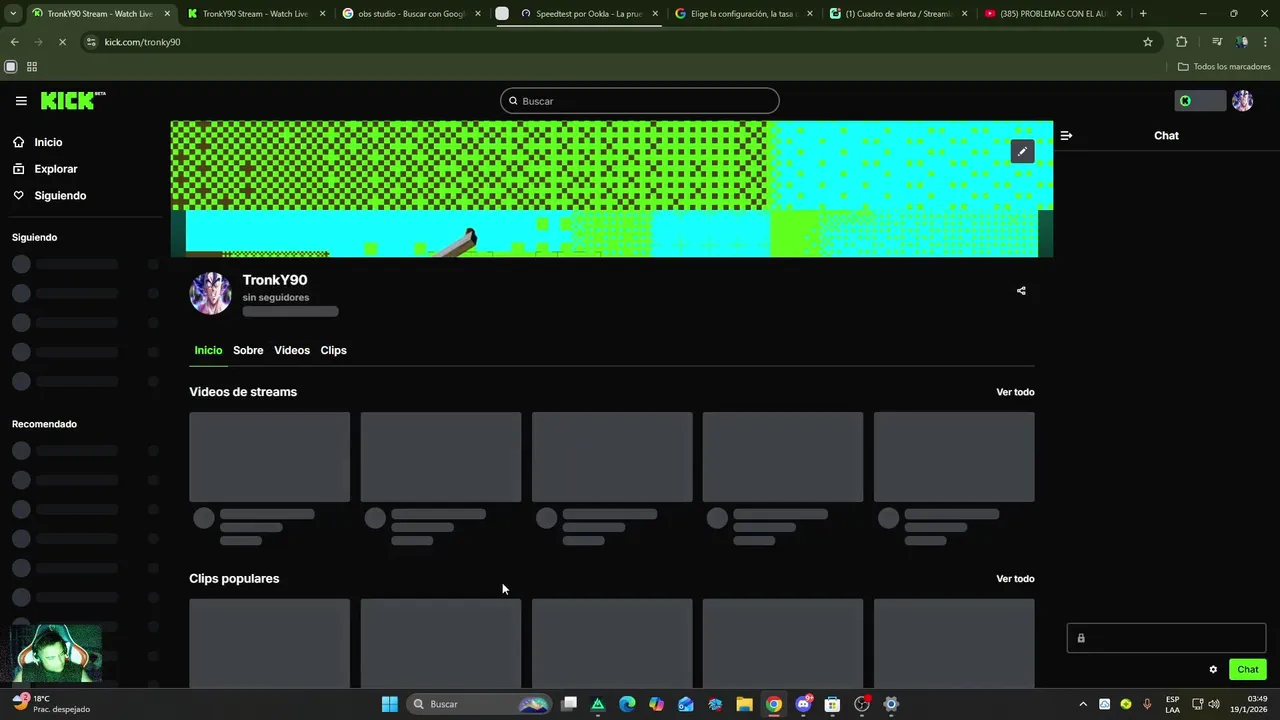Click the green Chat send button

click(x=1248, y=670)
